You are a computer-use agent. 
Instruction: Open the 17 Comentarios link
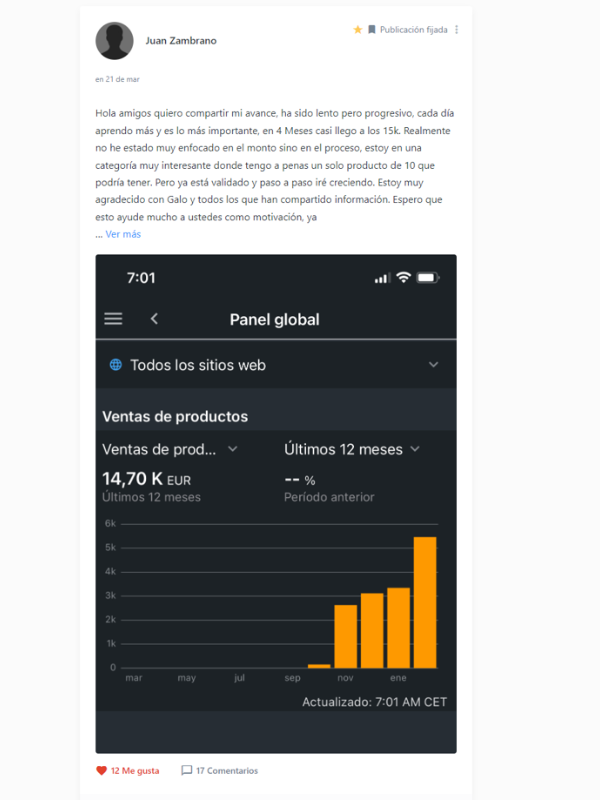click(x=226, y=771)
